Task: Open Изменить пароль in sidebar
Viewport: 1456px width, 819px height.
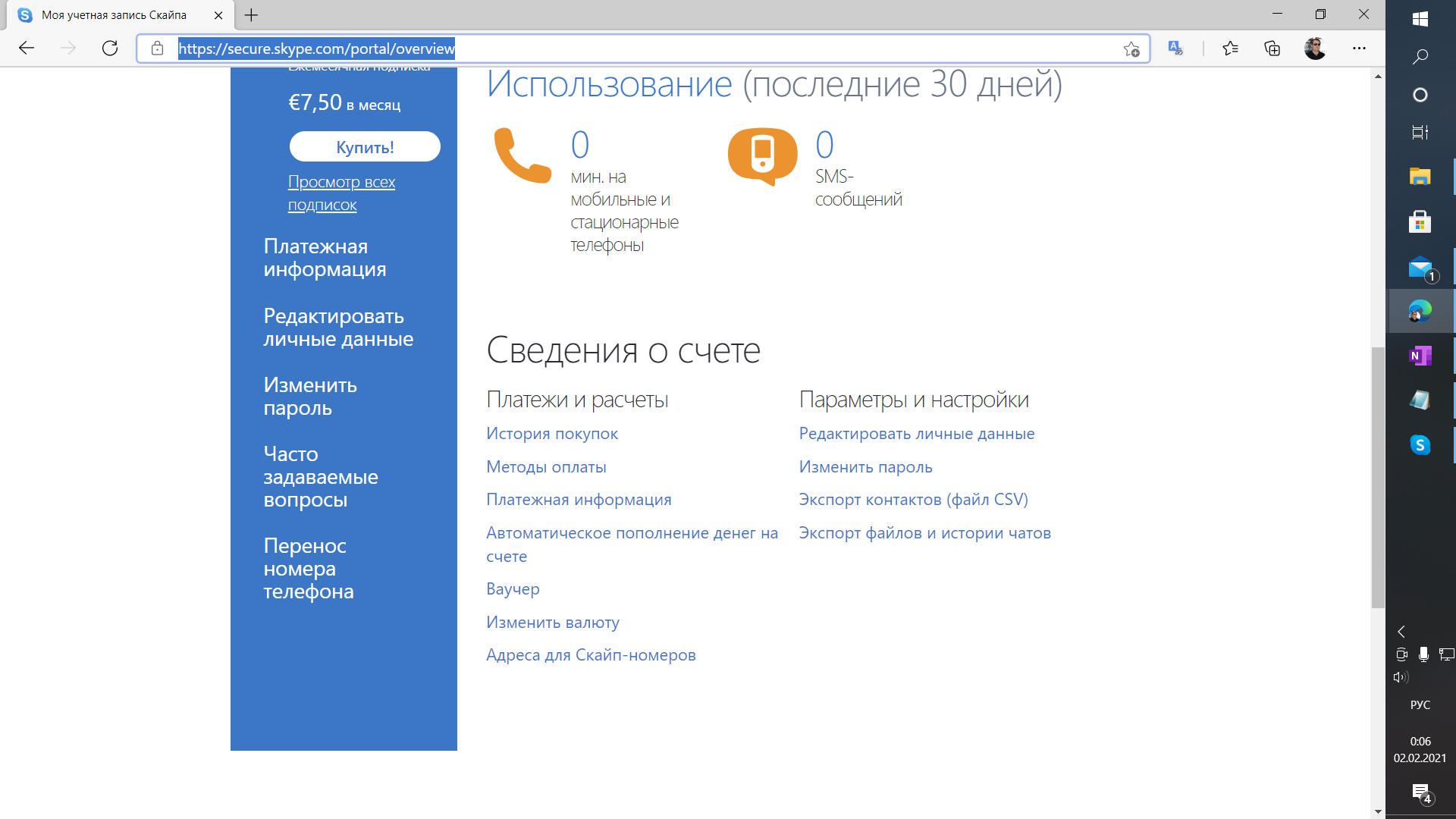Action: 310,397
